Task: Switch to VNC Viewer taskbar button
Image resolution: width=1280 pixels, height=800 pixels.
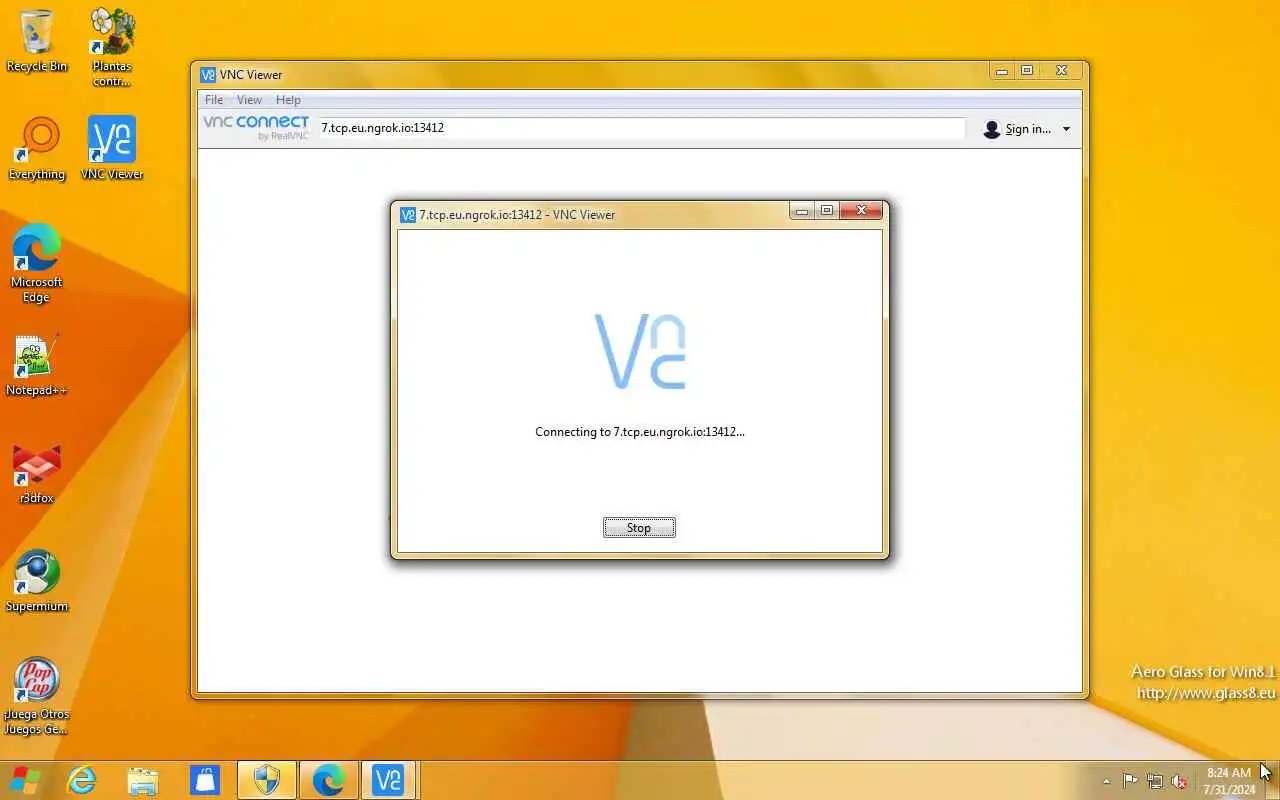Action: click(388, 780)
